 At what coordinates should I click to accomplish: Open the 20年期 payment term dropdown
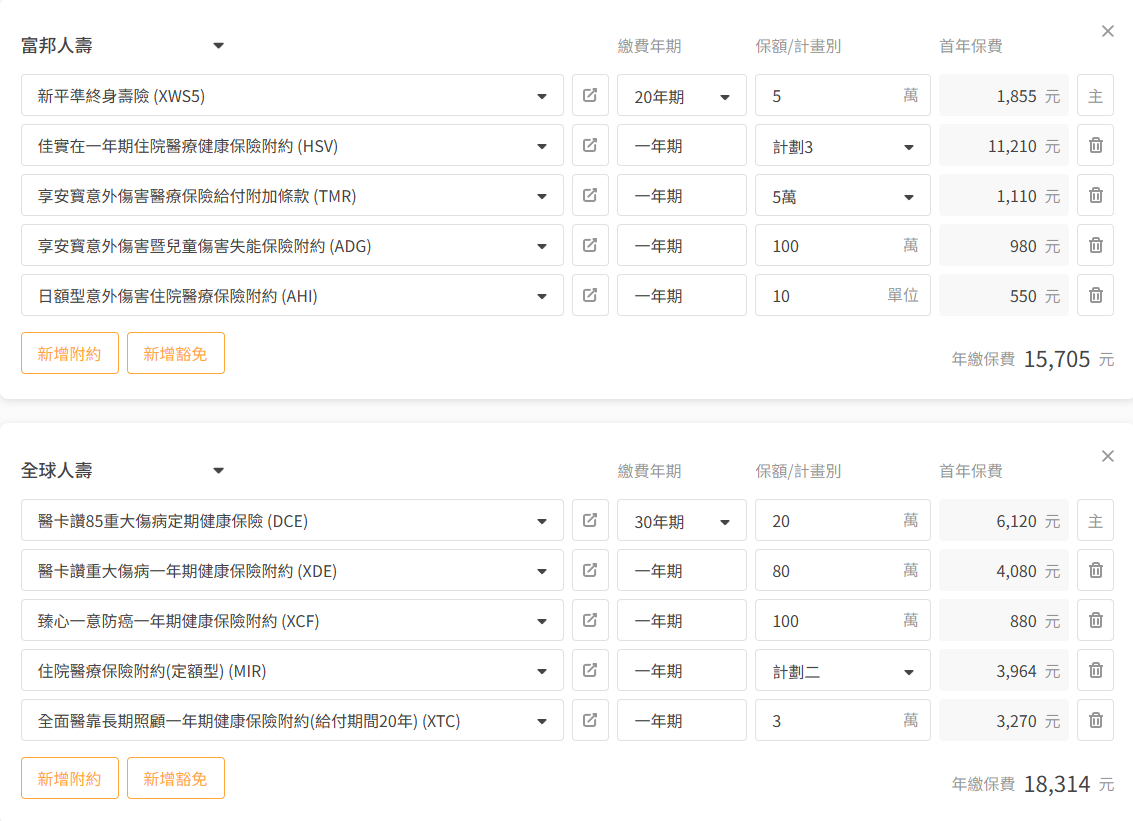click(x=681, y=96)
